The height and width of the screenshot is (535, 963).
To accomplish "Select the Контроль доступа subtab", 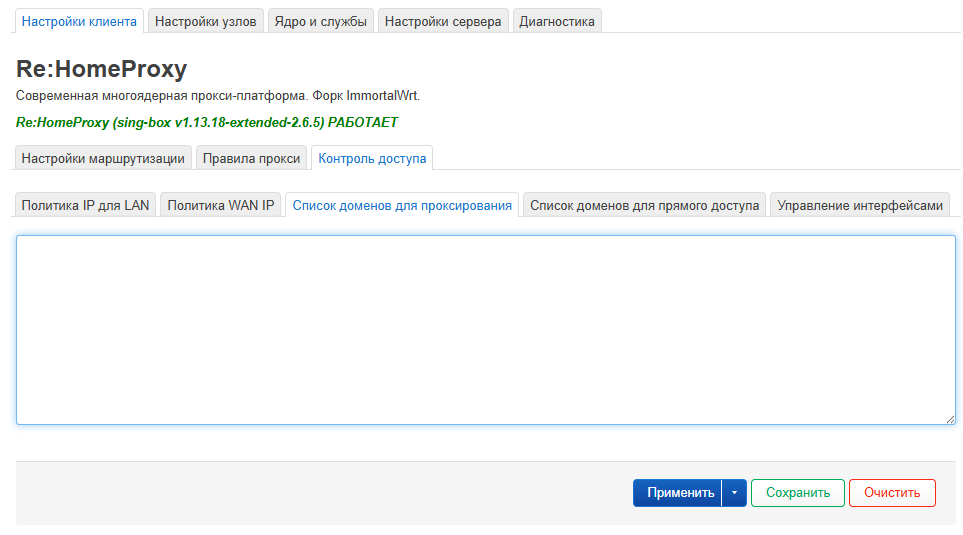I will [x=372, y=158].
